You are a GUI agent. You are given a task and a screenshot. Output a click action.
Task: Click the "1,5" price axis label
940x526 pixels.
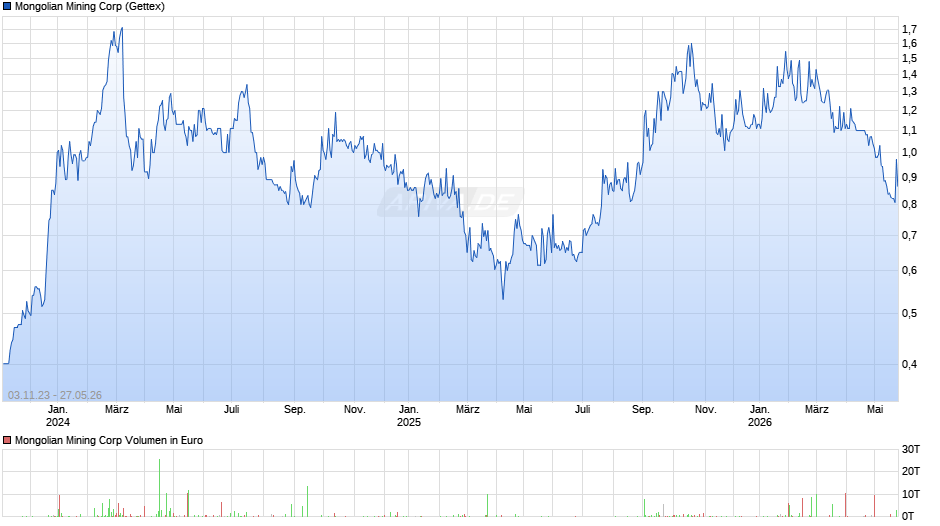coord(909,59)
